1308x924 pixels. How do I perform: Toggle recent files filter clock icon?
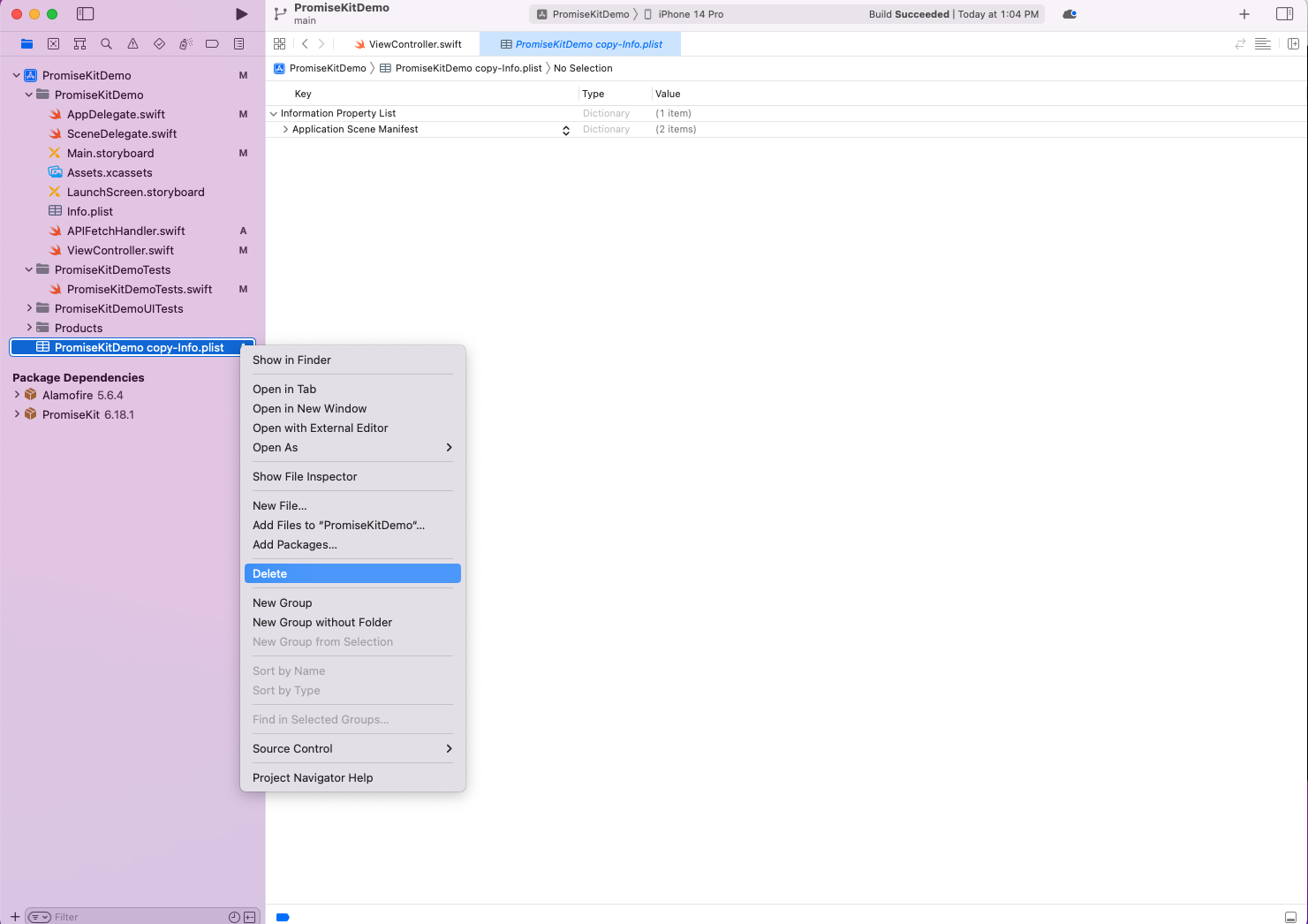pos(234,917)
